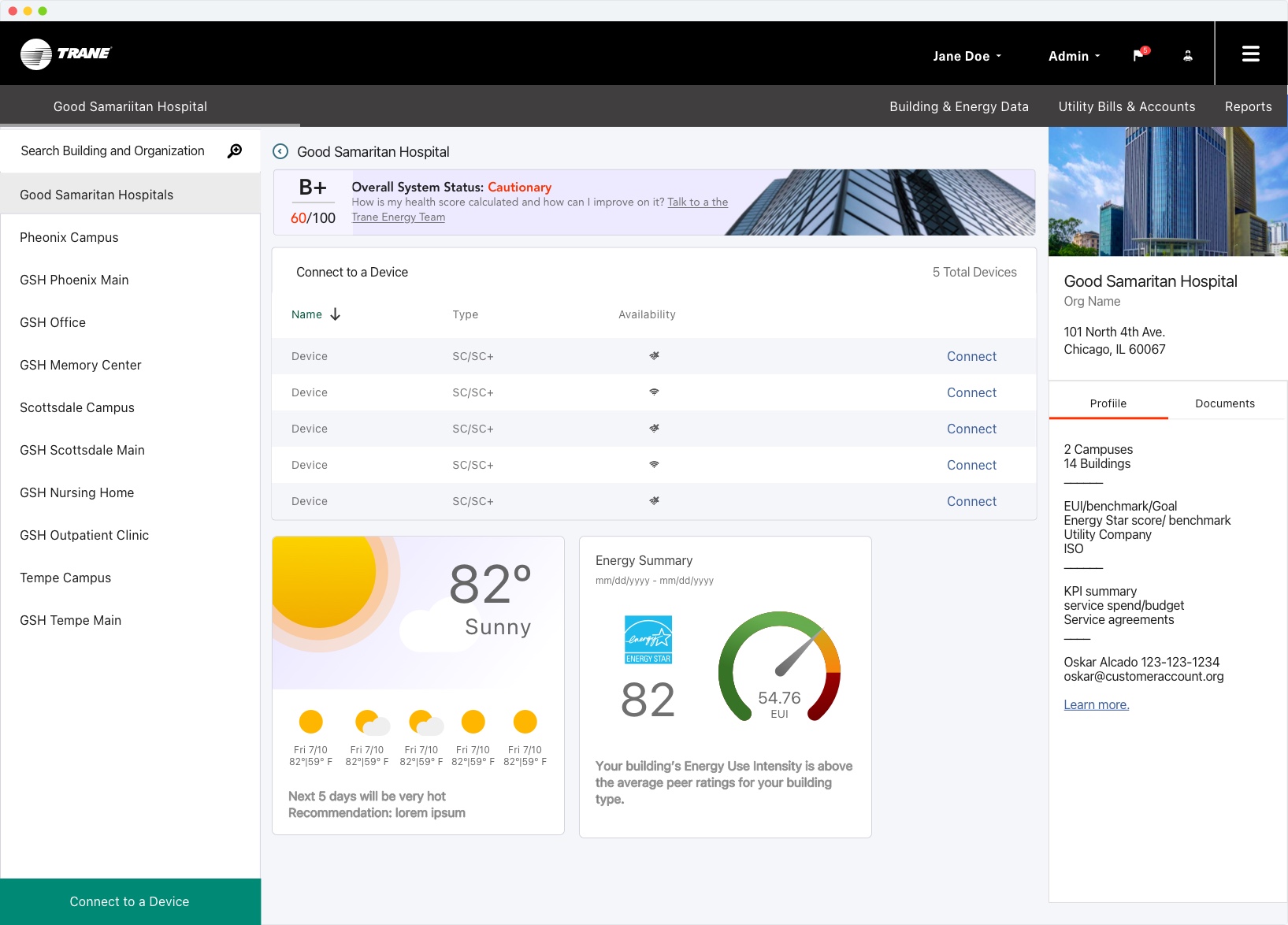Click the Energy Star logo
This screenshot has width=1288, height=925.
(x=648, y=640)
